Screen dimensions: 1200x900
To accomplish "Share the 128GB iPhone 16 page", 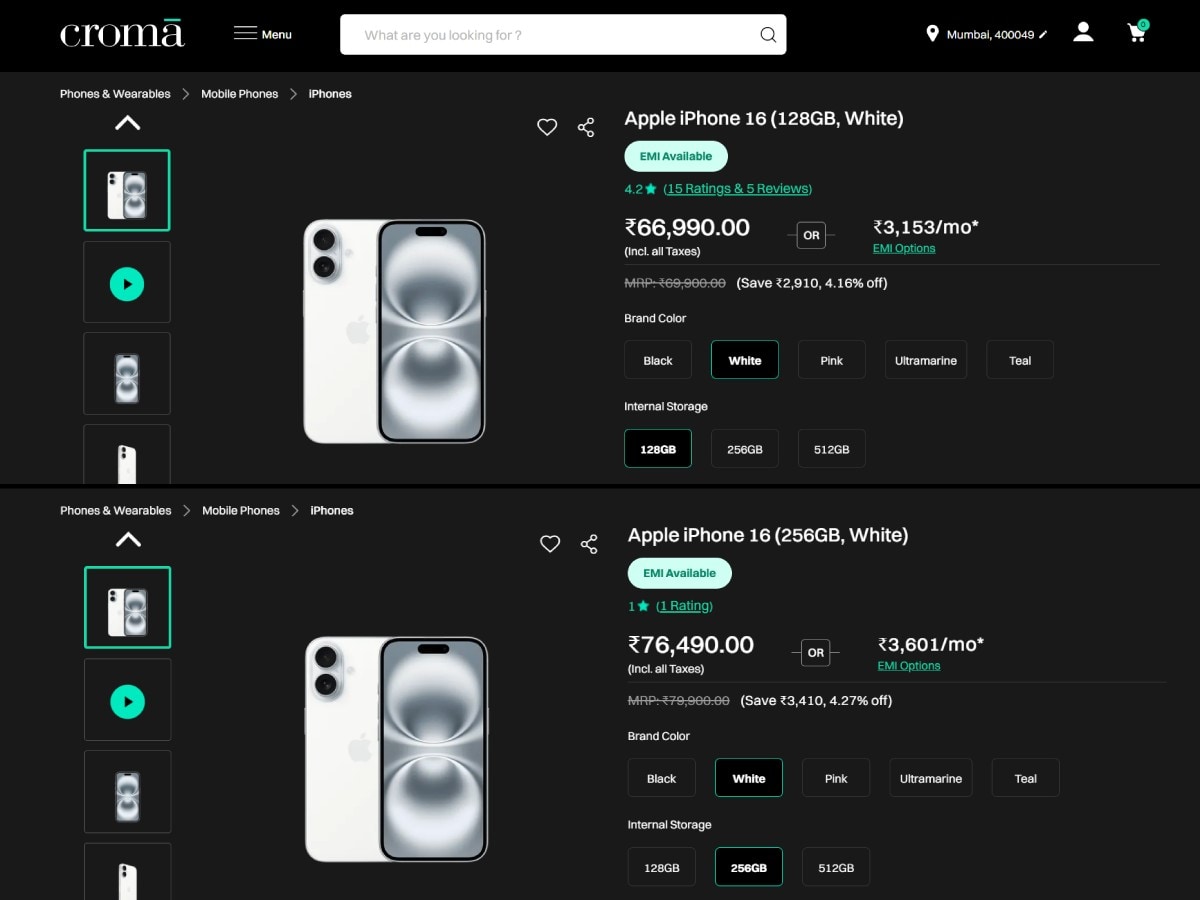I will 586,127.
